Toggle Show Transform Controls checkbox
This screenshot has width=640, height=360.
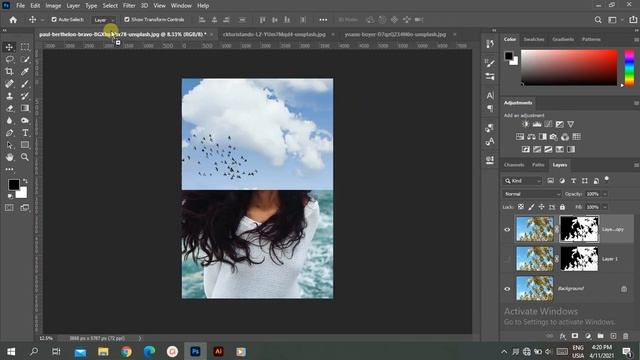click(x=127, y=20)
